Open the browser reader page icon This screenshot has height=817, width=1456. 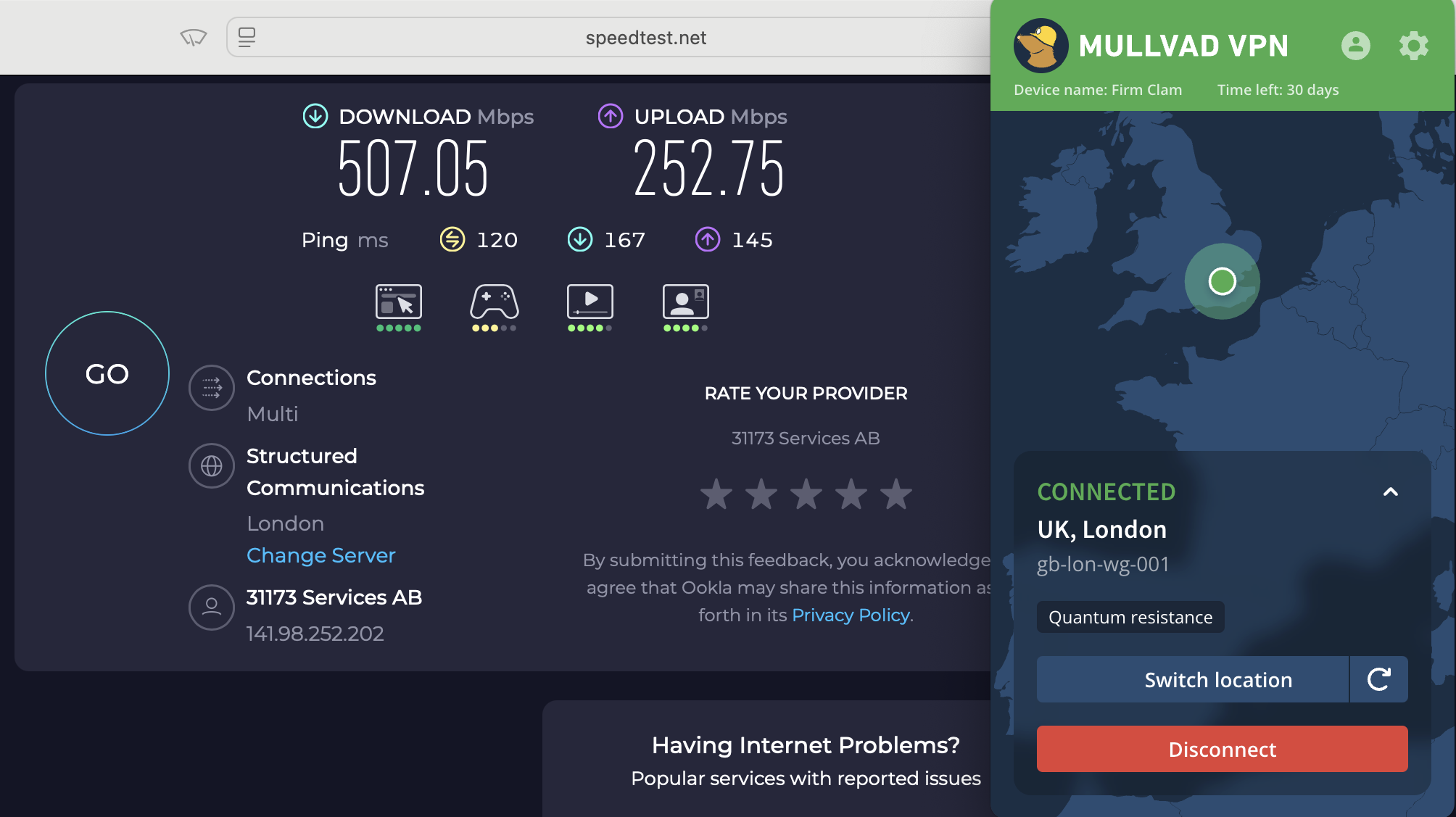point(247,37)
